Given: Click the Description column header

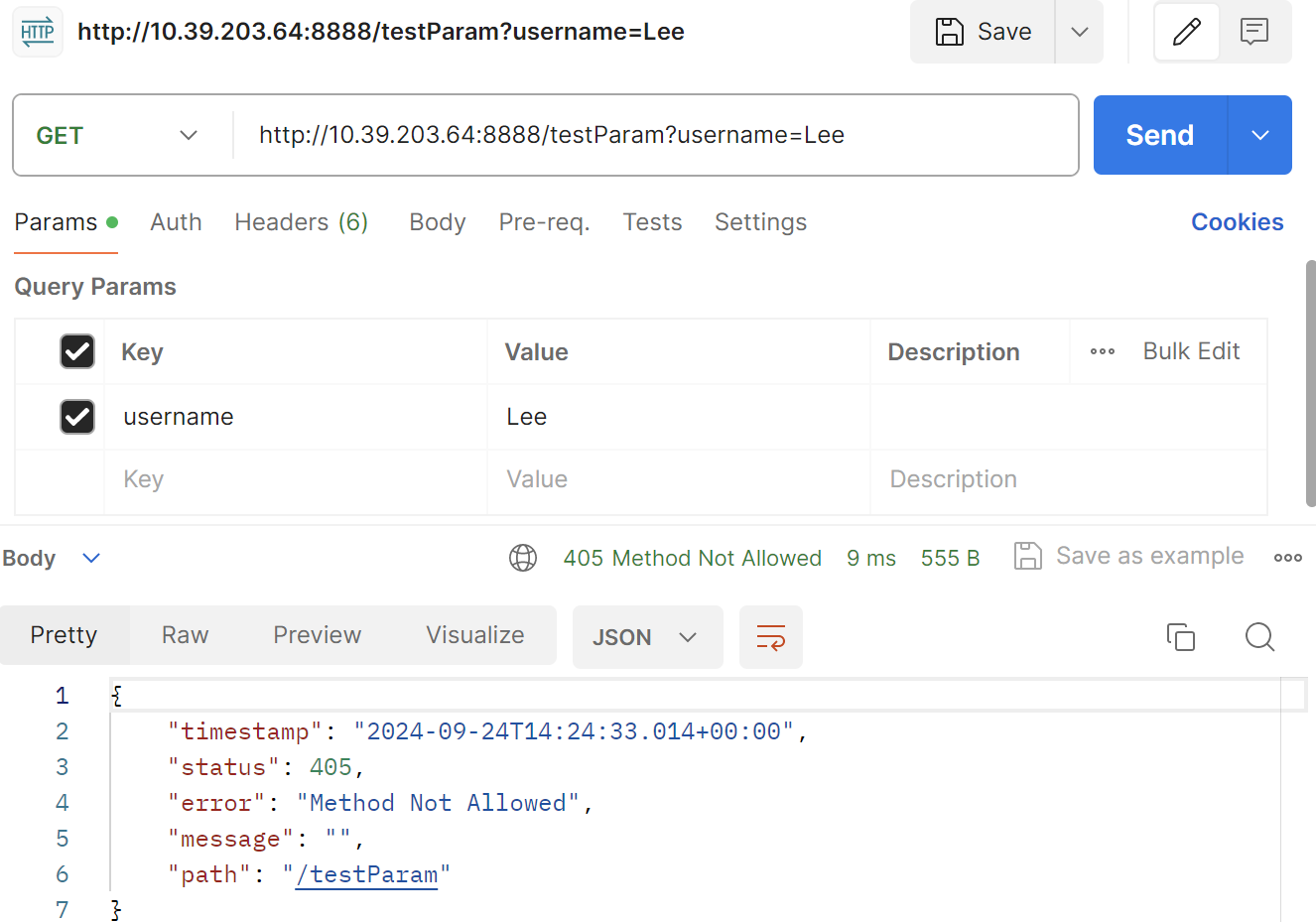Looking at the screenshot, I should pos(954,352).
